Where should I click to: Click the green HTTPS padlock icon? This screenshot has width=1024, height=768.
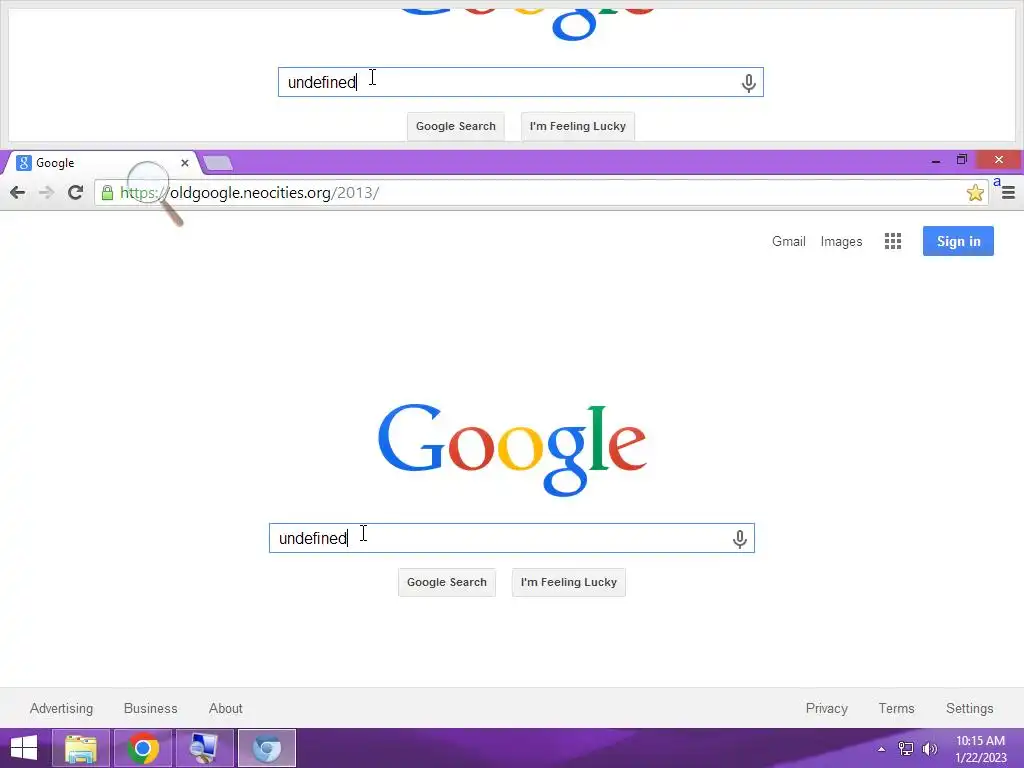[x=108, y=193]
